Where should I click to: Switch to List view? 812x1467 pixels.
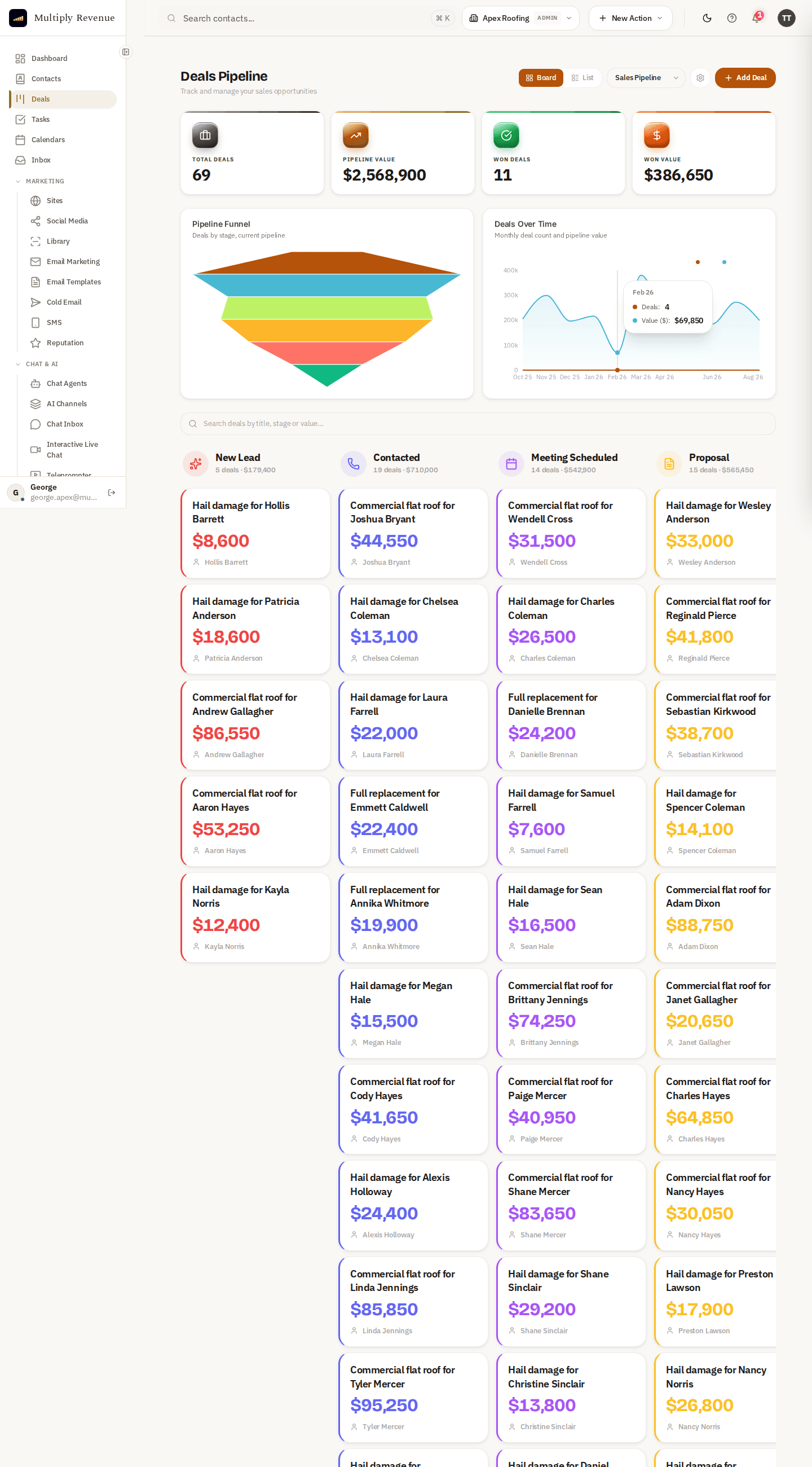[582, 78]
